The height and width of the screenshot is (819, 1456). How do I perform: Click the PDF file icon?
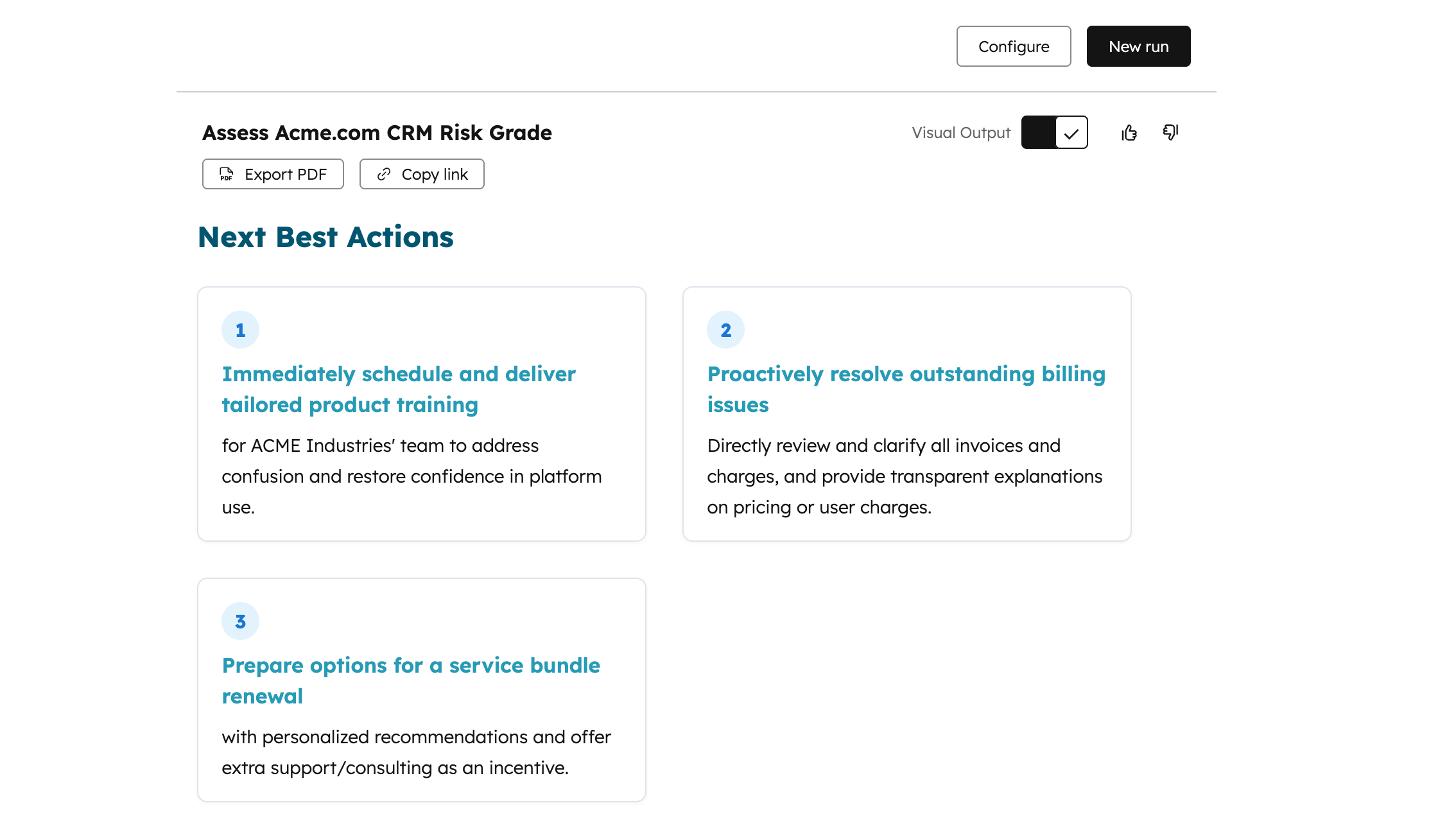pos(227,174)
